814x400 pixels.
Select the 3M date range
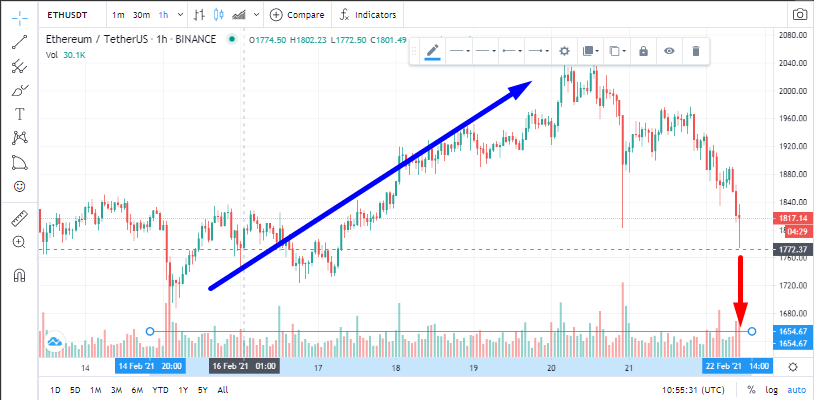point(116,390)
